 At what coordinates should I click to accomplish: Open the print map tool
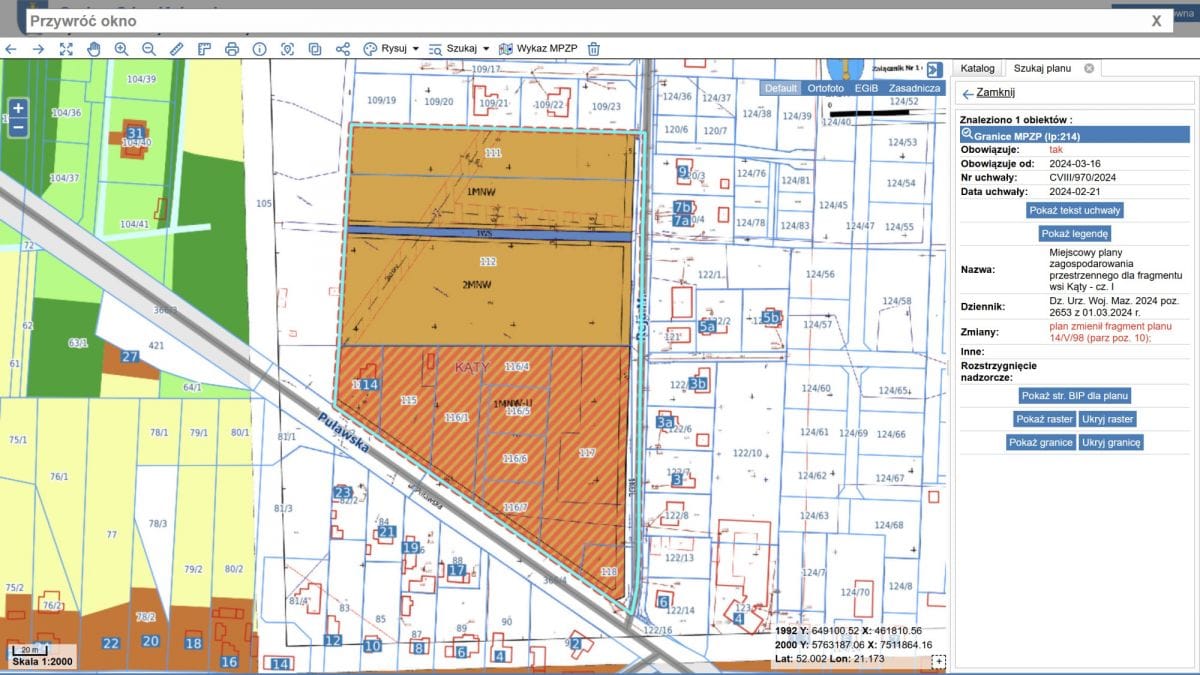[232, 48]
